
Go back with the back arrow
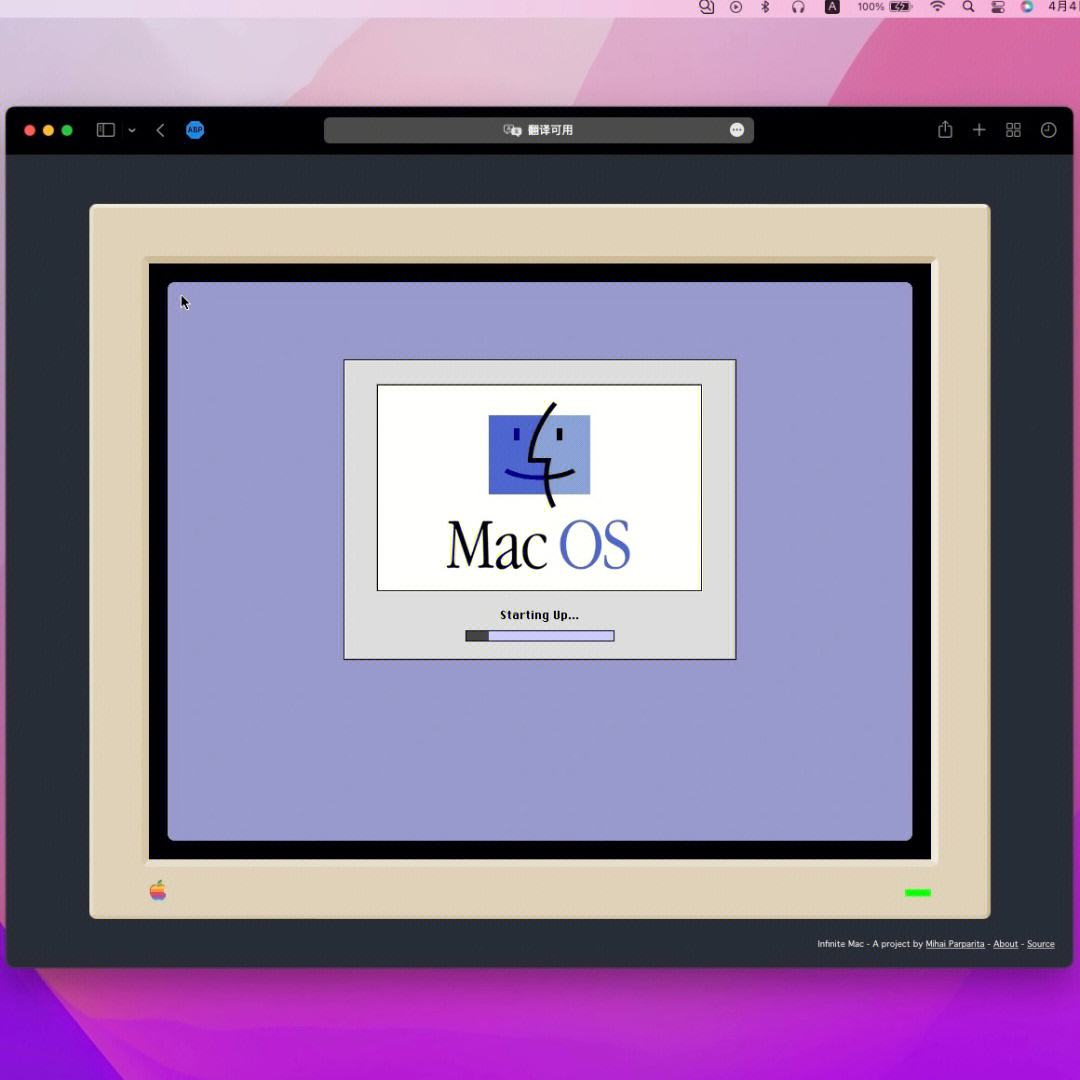coord(160,130)
